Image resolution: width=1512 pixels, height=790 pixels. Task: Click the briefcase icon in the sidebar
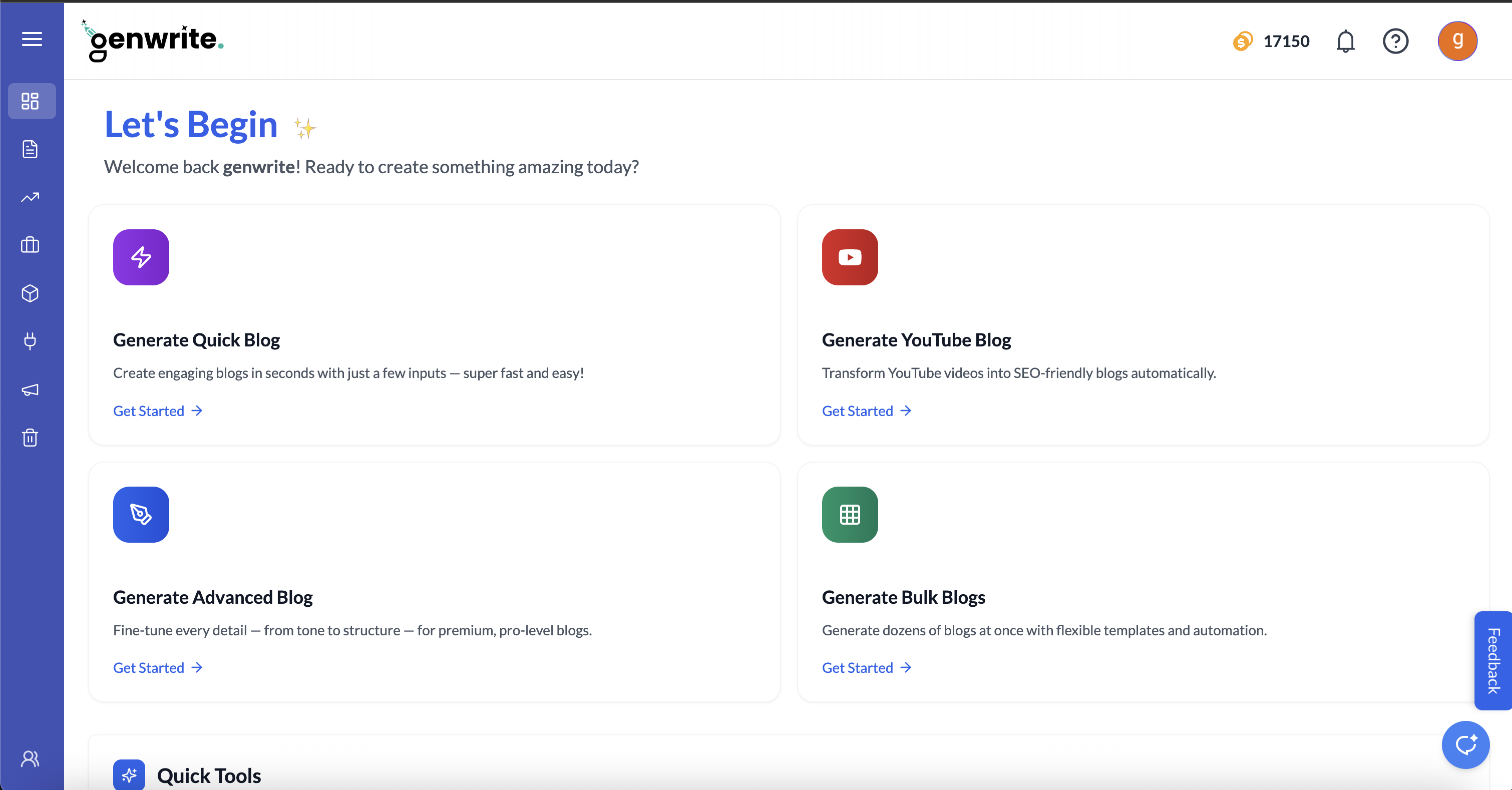click(x=30, y=245)
